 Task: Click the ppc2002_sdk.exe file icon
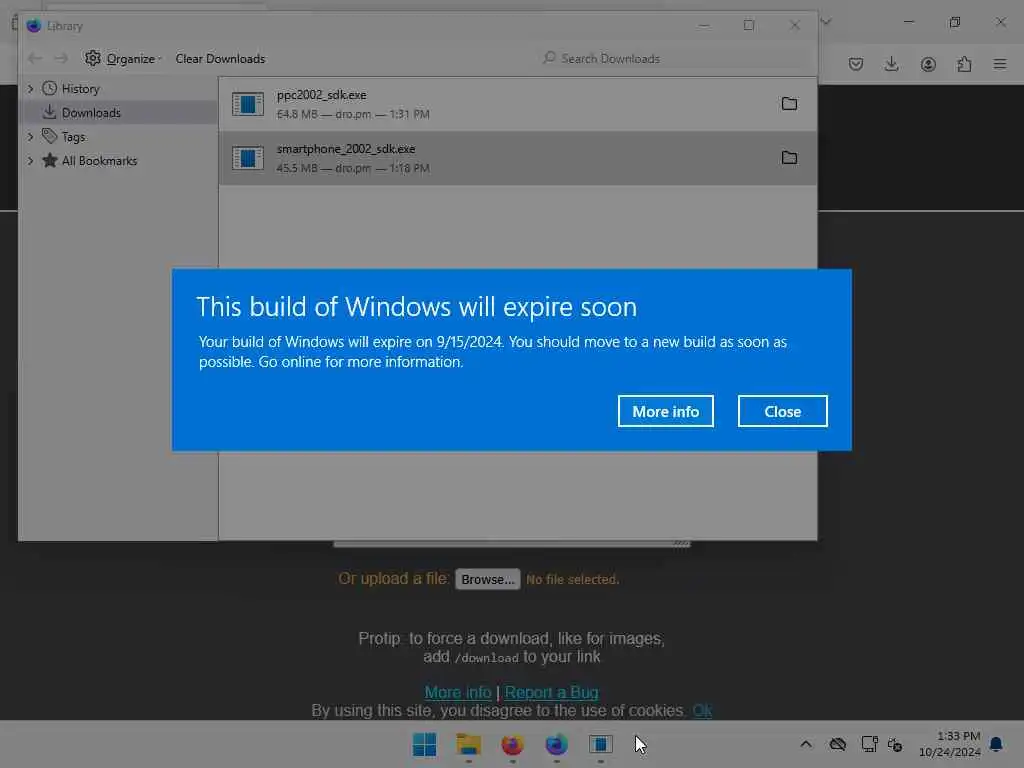click(248, 104)
